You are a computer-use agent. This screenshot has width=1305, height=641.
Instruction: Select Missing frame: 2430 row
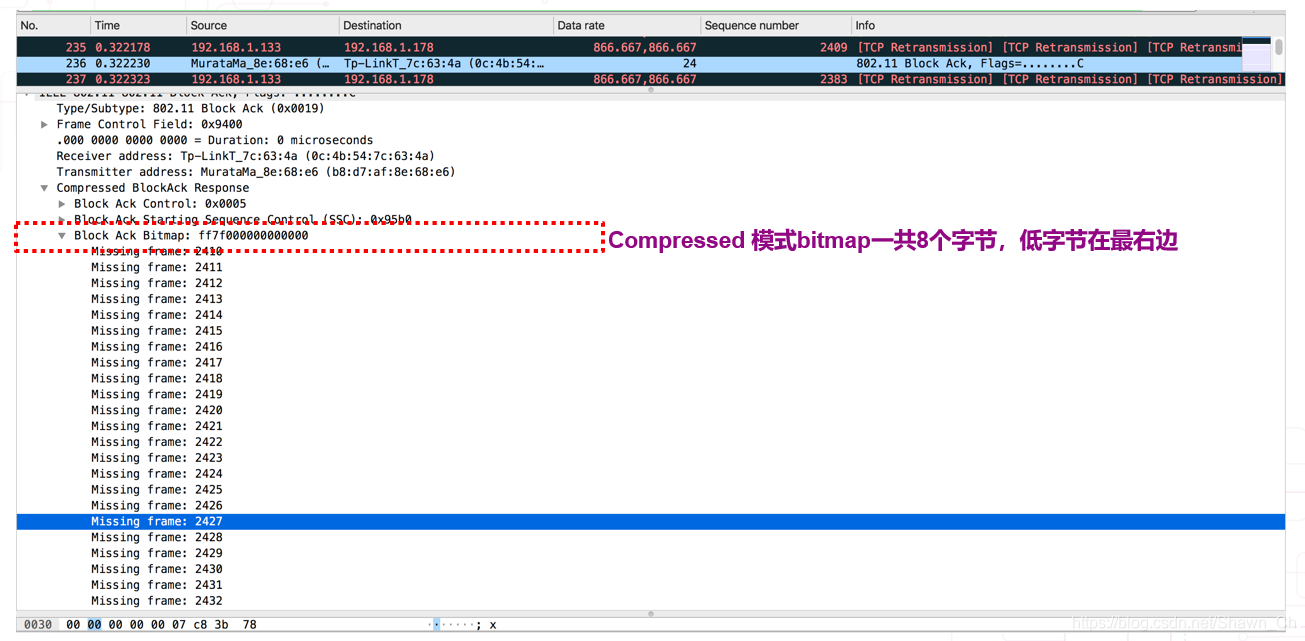click(650, 569)
